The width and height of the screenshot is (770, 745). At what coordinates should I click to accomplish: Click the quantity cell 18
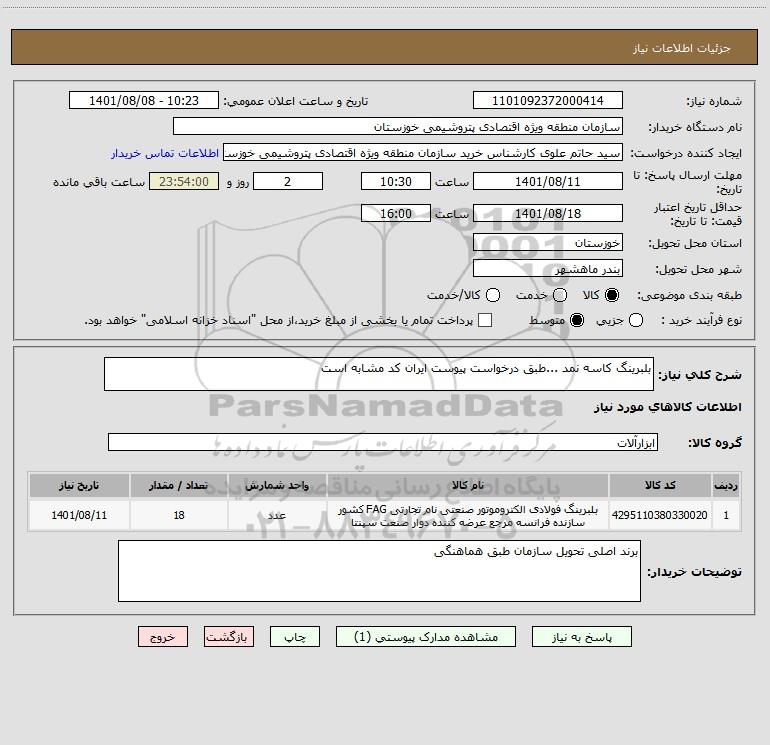tap(179, 515)
